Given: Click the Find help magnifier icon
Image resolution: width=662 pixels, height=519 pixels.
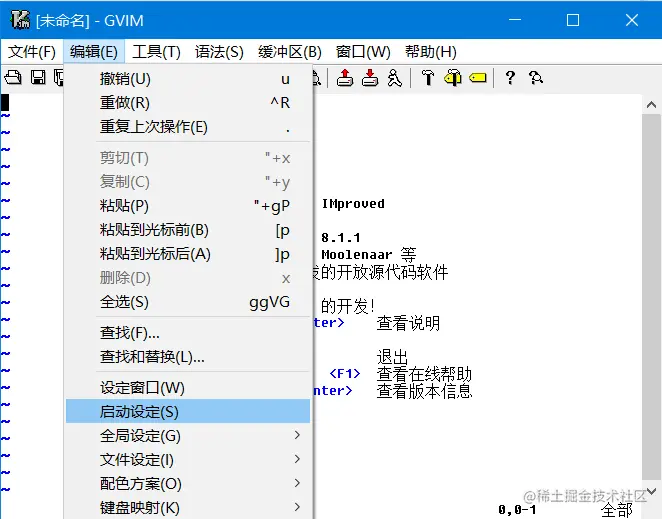Looking at the screenshot, I should [x=536, y=78].
